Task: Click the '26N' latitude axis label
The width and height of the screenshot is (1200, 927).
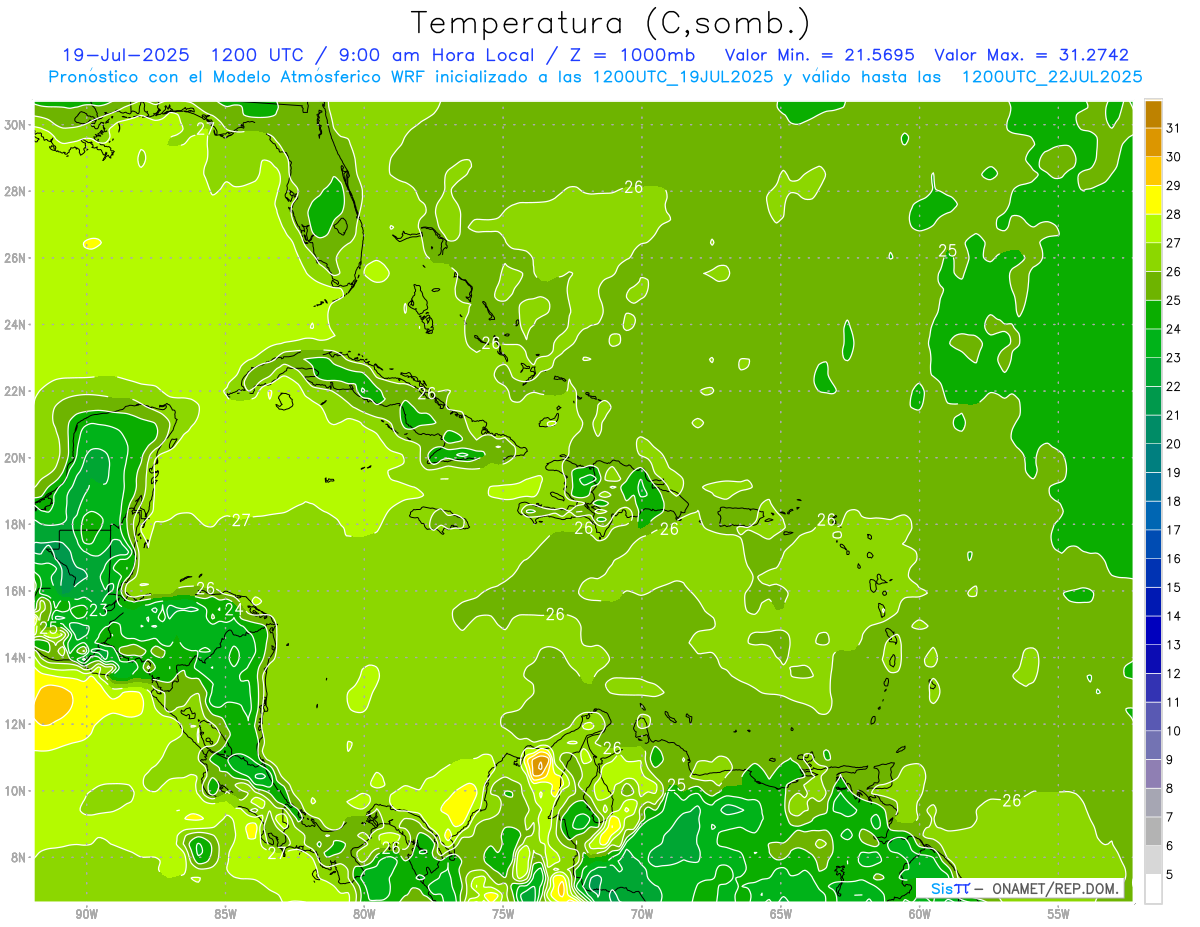Action: click(x=15, y=257)
